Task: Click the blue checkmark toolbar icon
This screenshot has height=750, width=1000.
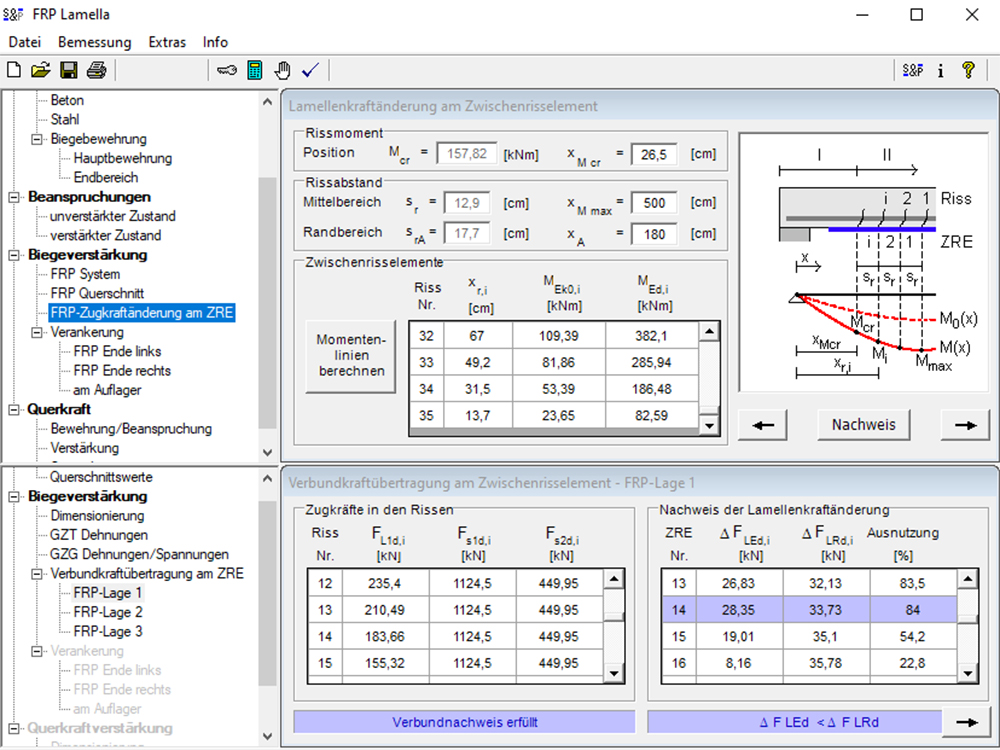Action: click(311, 70)
